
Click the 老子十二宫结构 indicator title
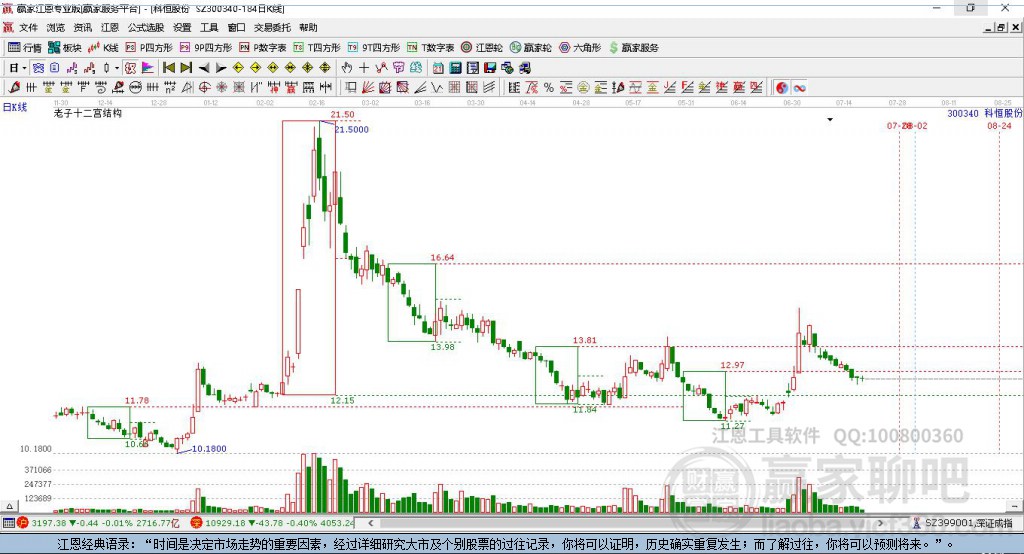[x=88, y=113]
